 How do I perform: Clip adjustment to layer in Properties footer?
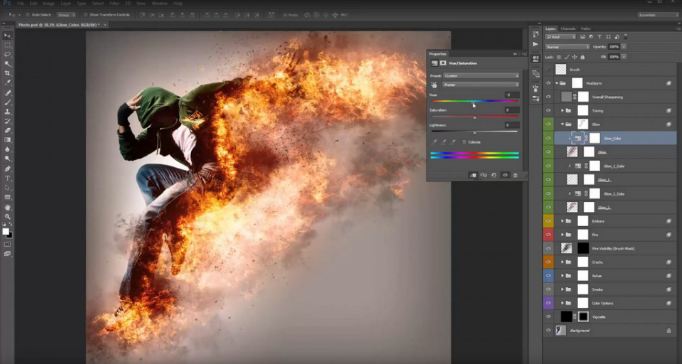473,175
